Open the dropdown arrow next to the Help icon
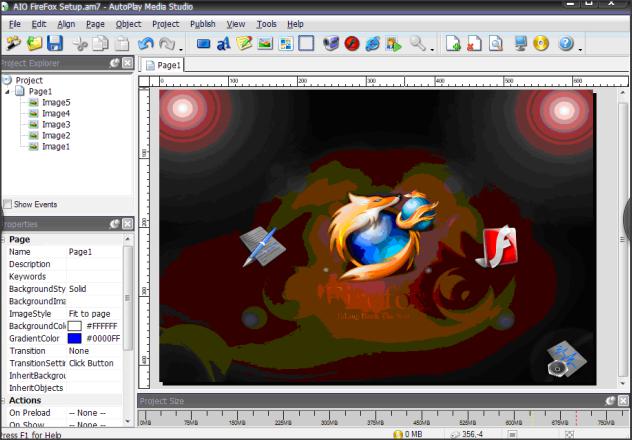Viewport: 632px width, 440px height. [x=580, y=50]
